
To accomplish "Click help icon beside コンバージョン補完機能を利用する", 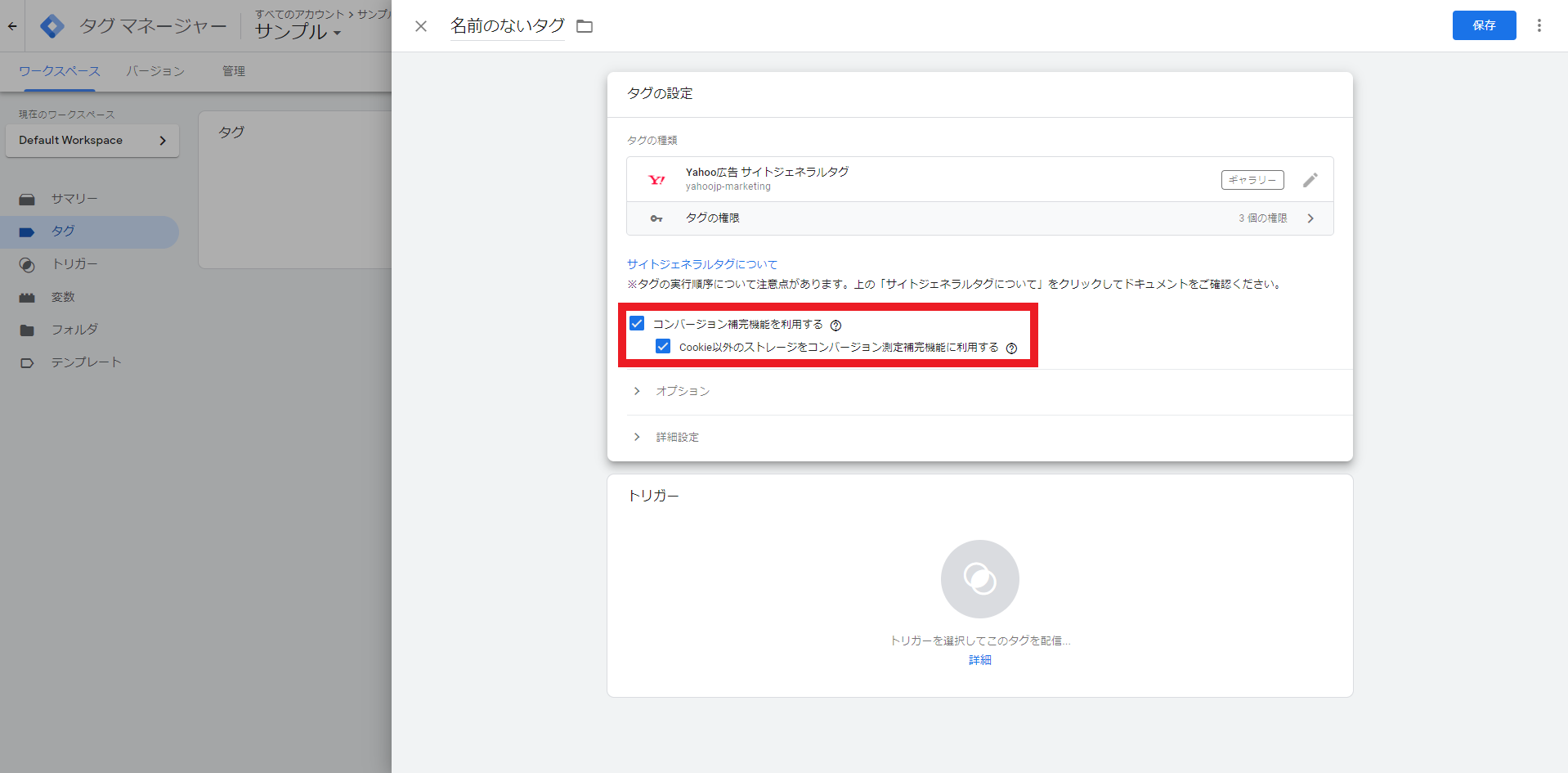I will pyautogui.click(x=836, y=326).
